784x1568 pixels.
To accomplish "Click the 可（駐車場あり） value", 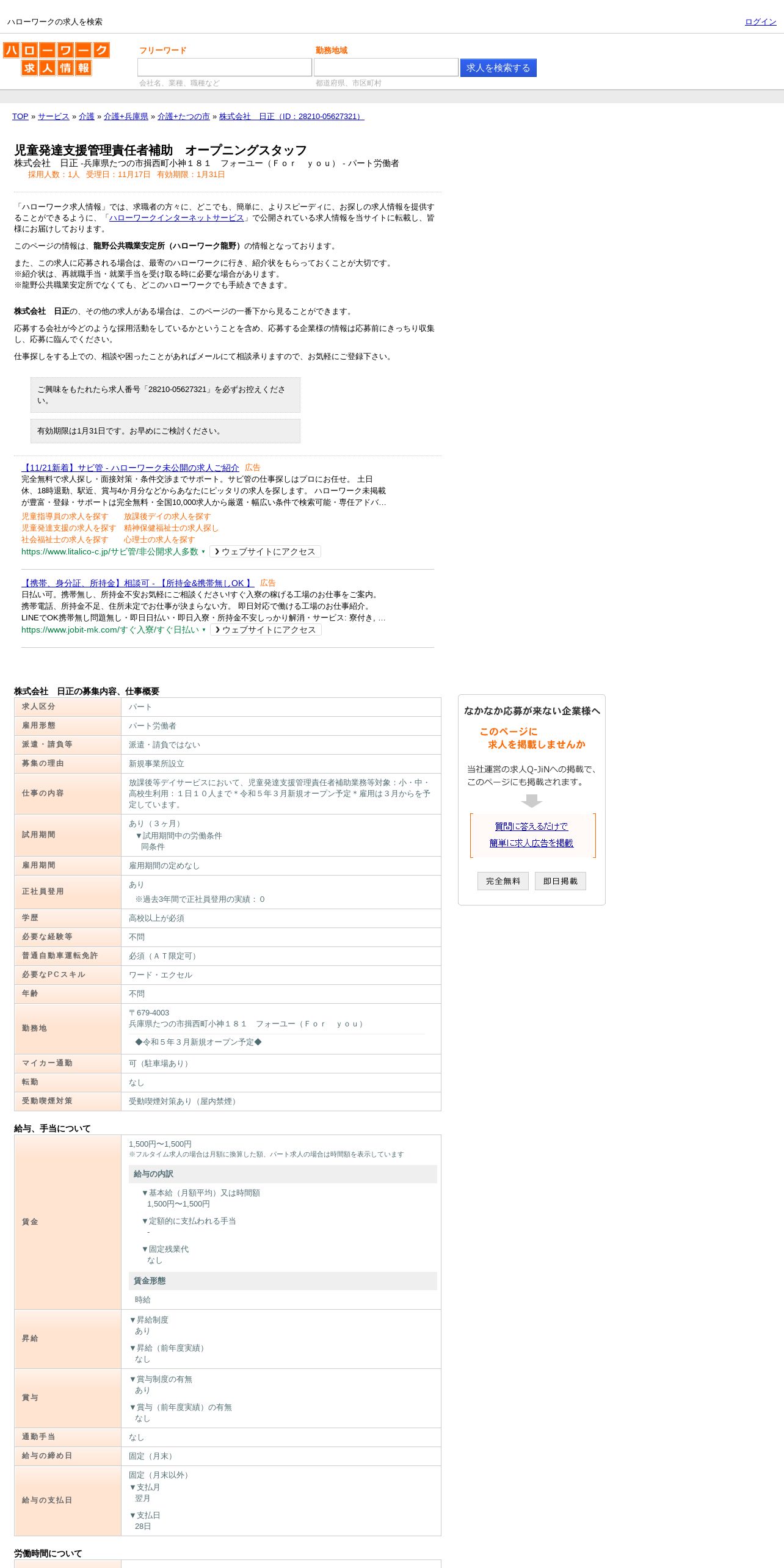I will pyautogui.click(x=161, y=1064).
